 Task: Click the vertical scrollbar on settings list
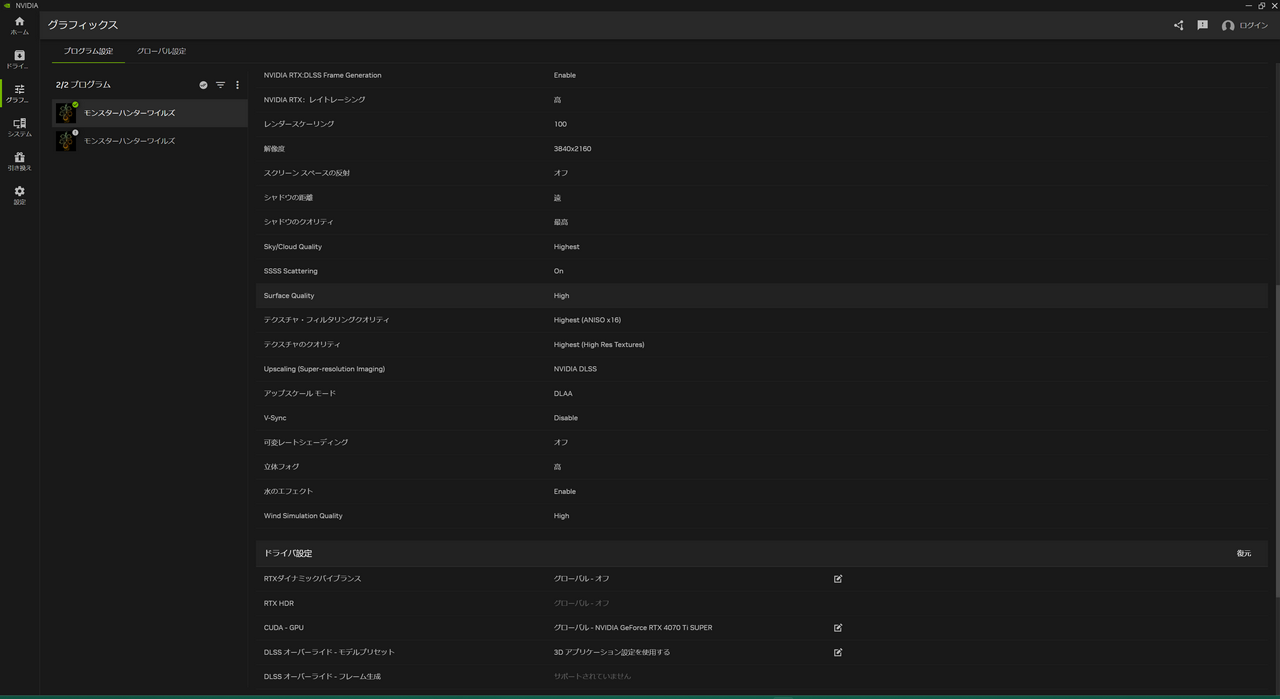point(1275,450)
